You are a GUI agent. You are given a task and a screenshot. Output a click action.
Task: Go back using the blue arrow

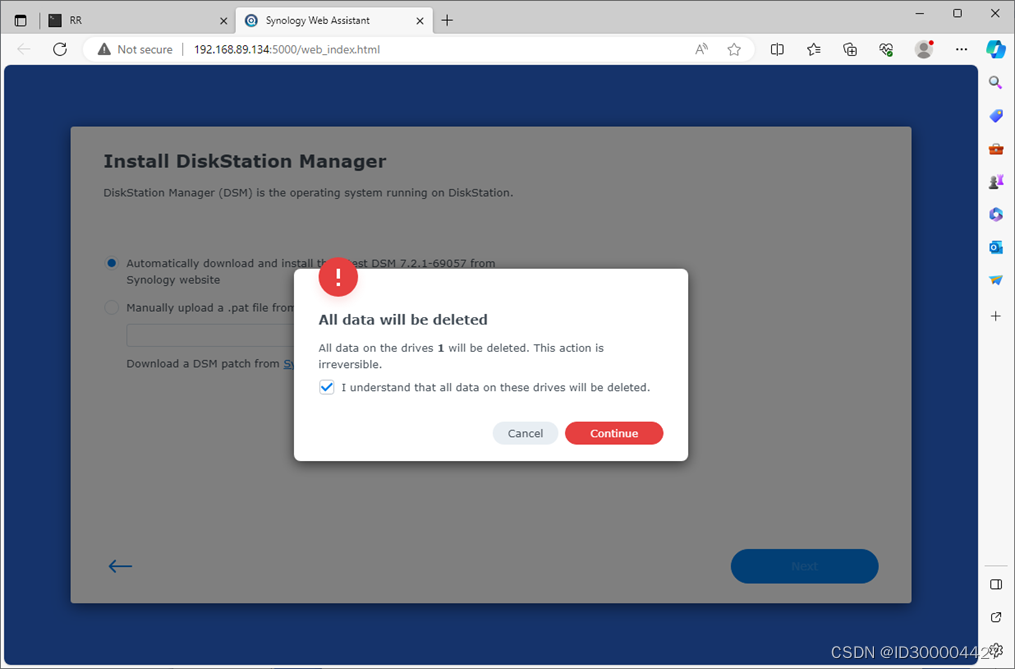(x=120, y=566)
